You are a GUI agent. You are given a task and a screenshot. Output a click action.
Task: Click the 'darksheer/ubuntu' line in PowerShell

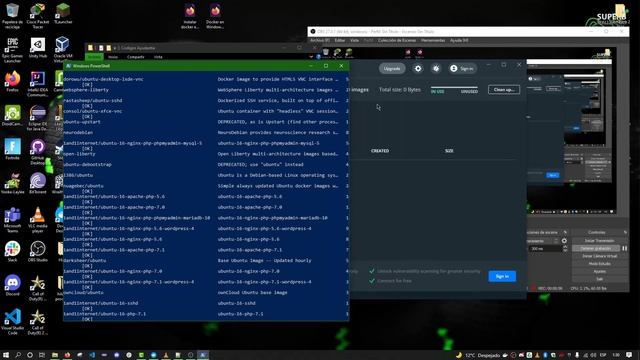click(85, 260)
